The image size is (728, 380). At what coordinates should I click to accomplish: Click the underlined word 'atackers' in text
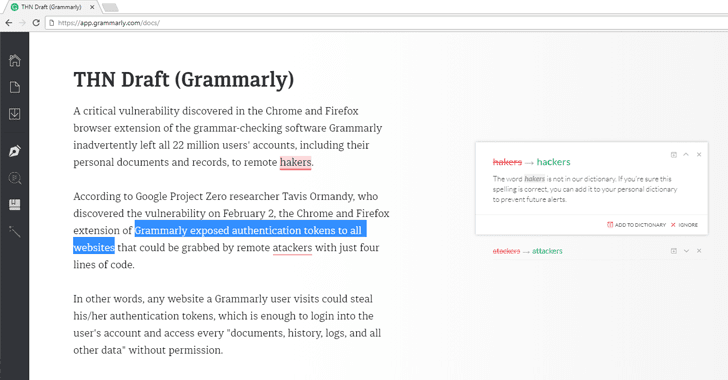pyautogui.click(x=292, y=248)
